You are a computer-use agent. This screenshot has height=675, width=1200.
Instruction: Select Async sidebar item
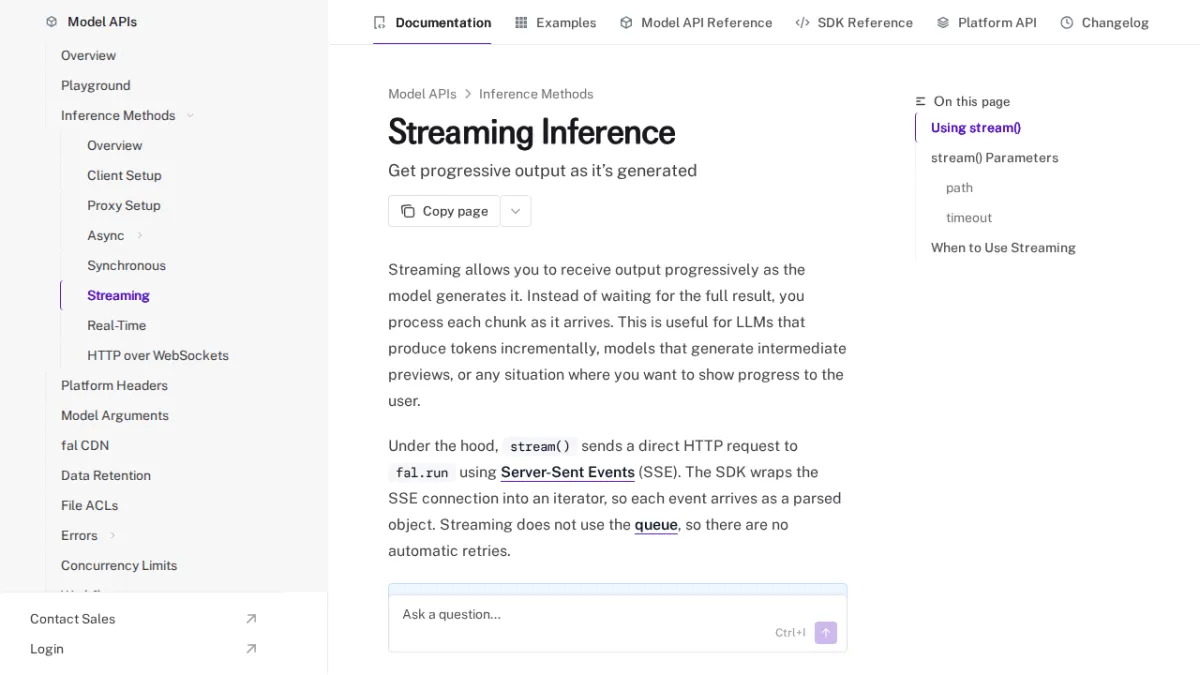106,235
